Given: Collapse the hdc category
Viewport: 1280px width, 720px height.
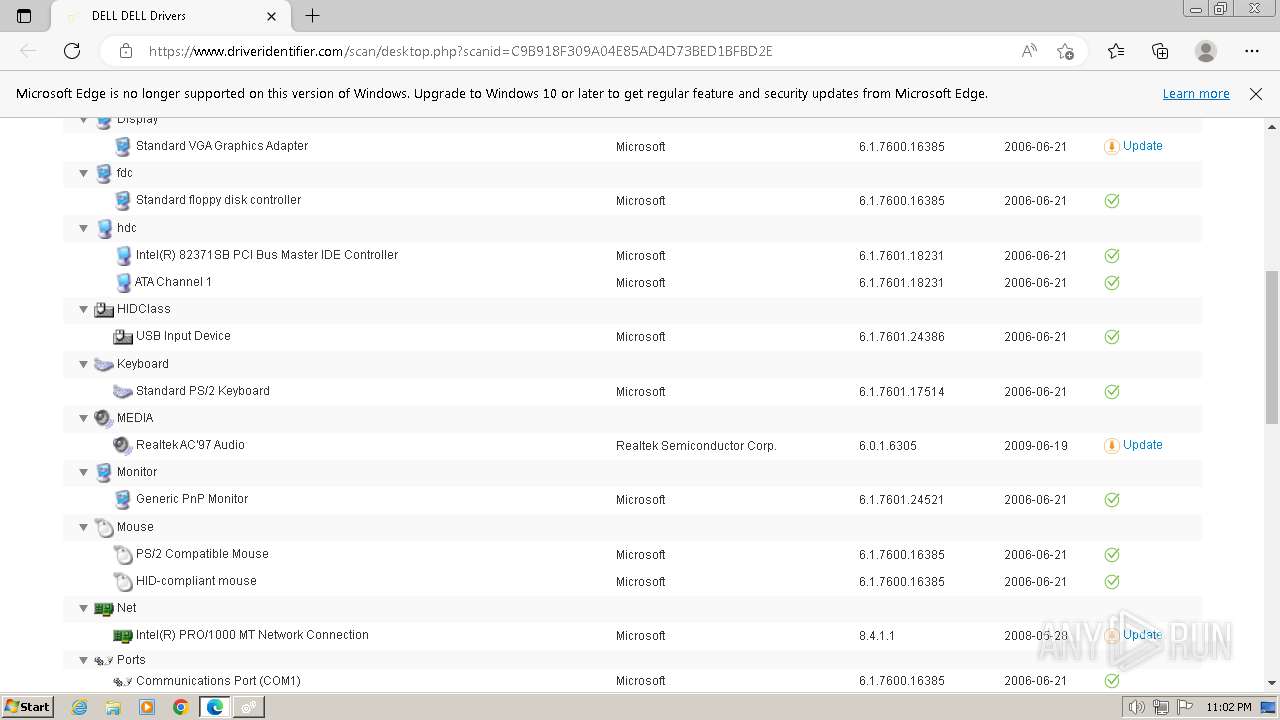Looking at the screenshot, I should pos(84,228).
